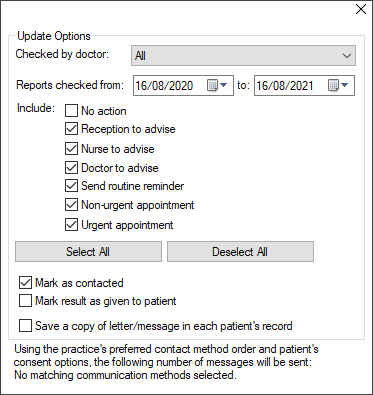Click the to date field 16/08/2021
The height and width of the screenshot is (395, 373).
click(285, 86)
